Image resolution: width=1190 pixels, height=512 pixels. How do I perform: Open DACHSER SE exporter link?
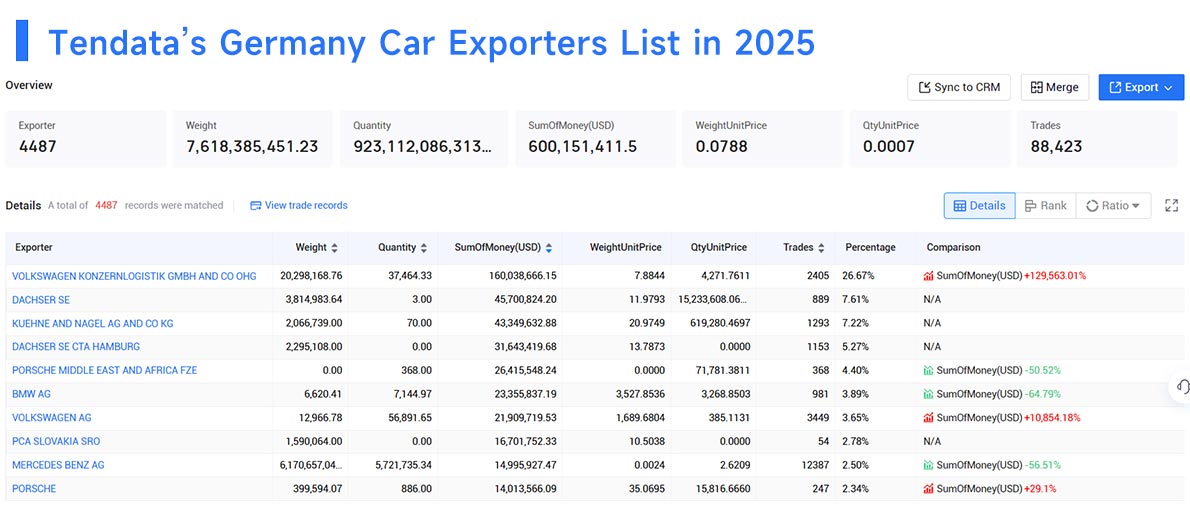[41, 300]
